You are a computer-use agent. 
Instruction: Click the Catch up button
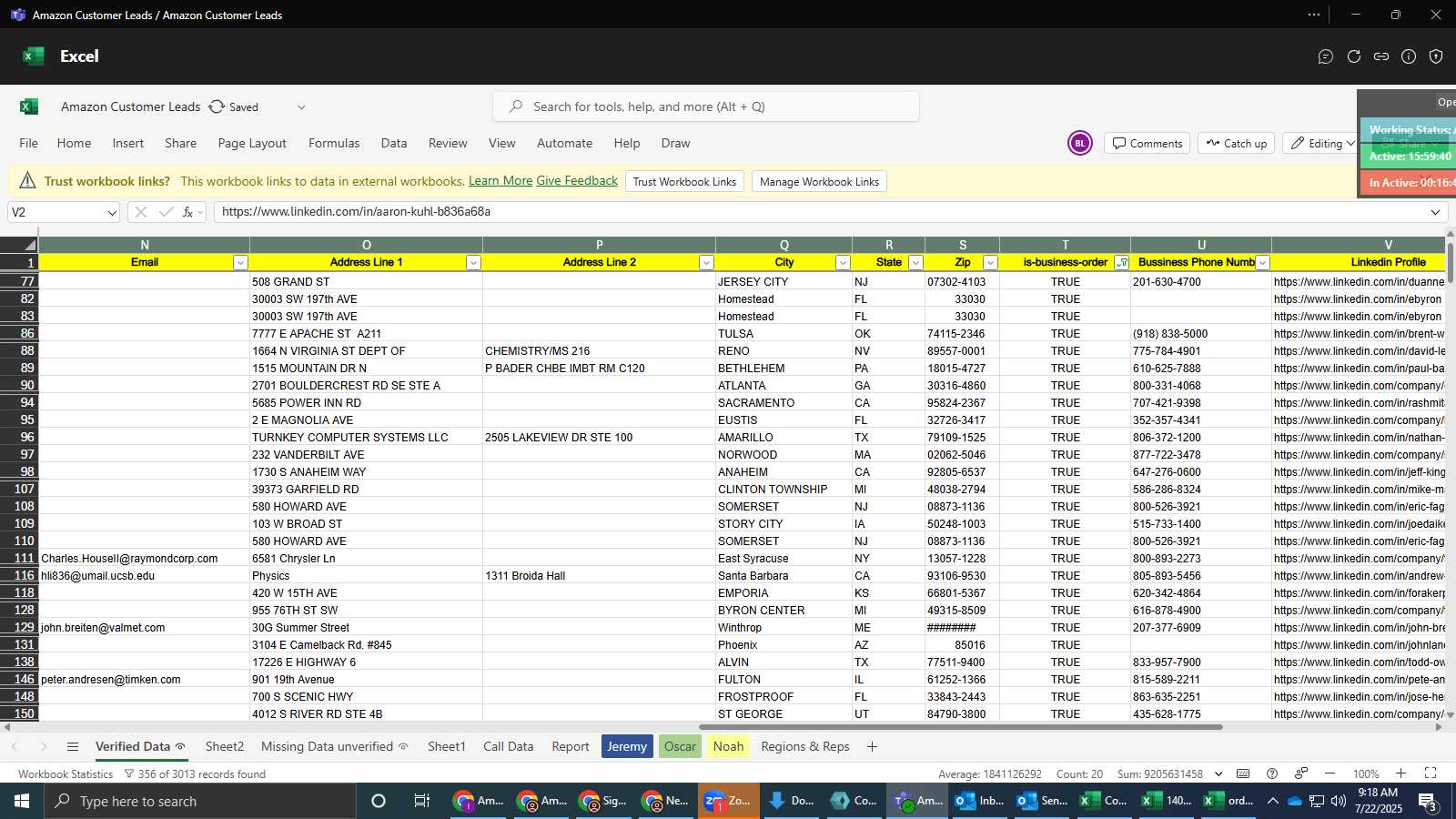pyautogui.click(x=1237, y=143)
